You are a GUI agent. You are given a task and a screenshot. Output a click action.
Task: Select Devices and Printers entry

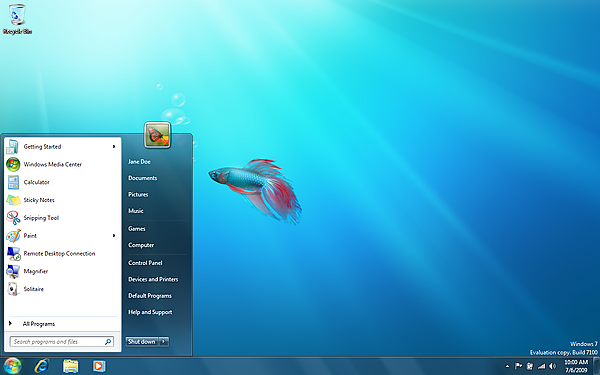pyautogui.click(x=153, y=279)
